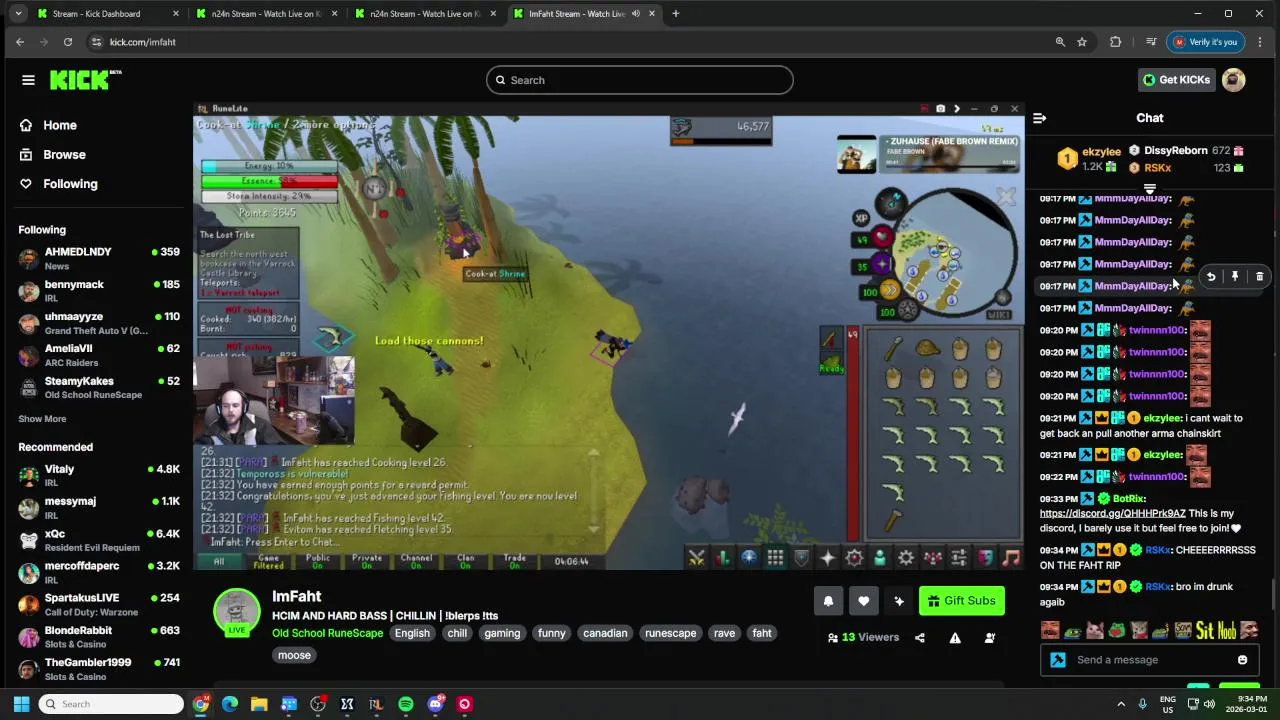1280x720 pixels.
Task: Open the Windows Start menu
Action: pos(21,704)
